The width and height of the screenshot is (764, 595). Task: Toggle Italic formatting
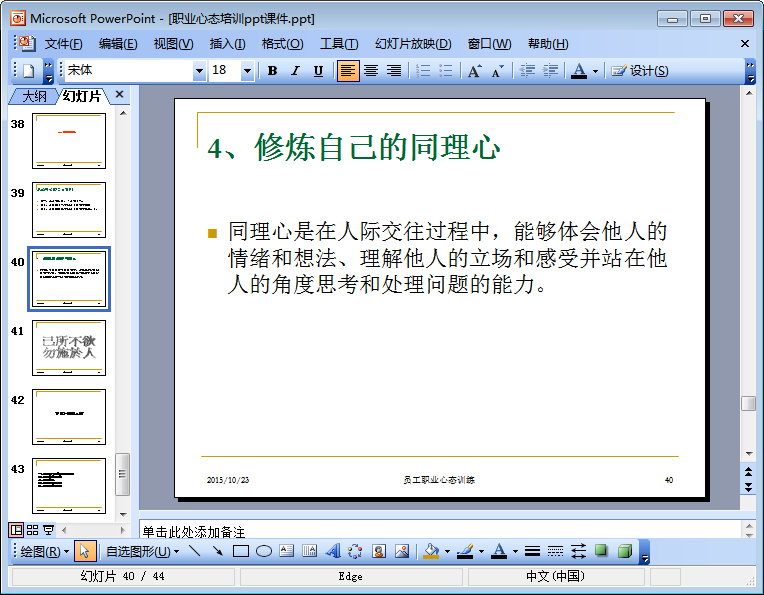295,71
